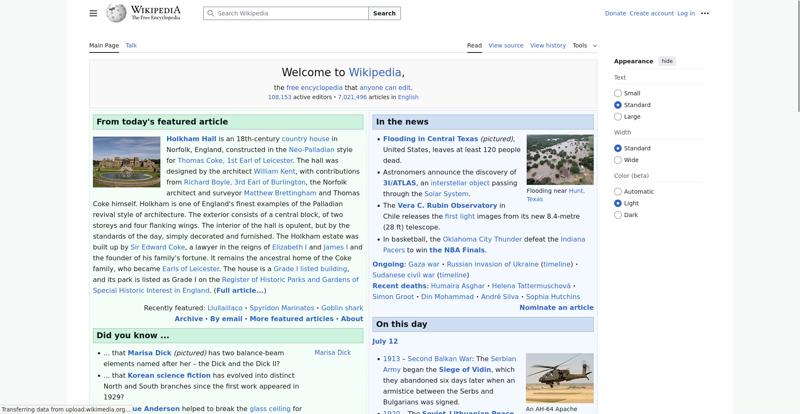The image size is (800, 414).
Task: Select Standard width option
Action: click(x=618, y=149)
